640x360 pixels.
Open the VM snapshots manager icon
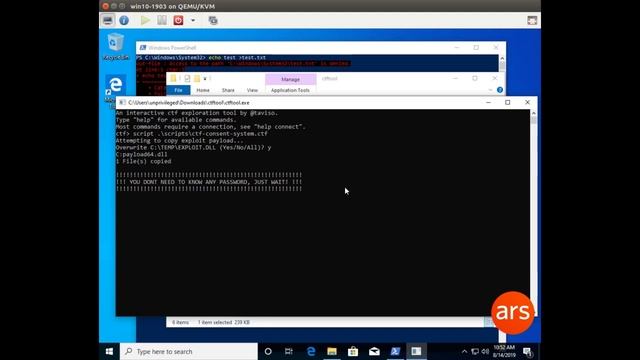point(213,20)
